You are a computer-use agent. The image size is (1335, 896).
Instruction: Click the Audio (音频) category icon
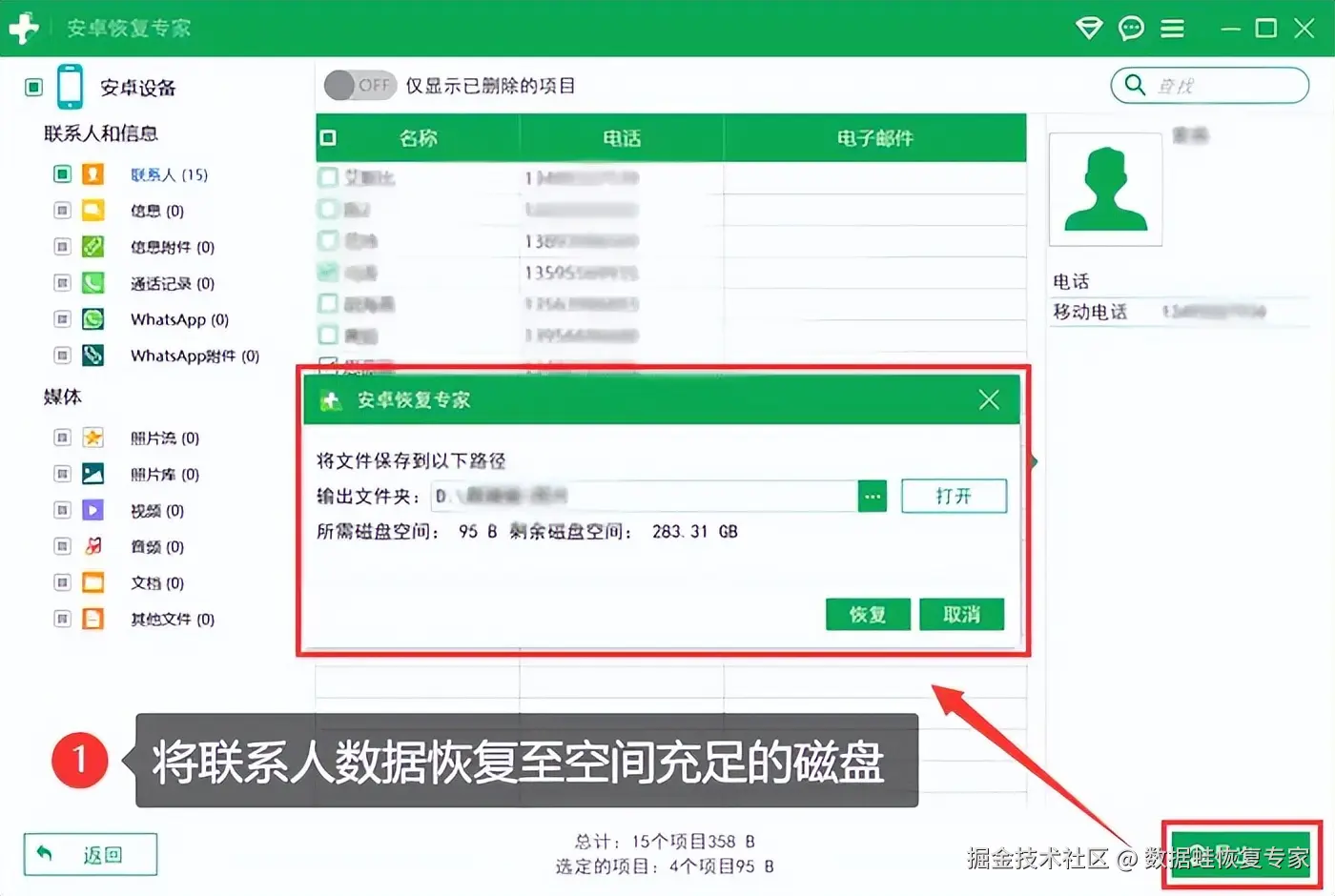[x=92, y=546]
